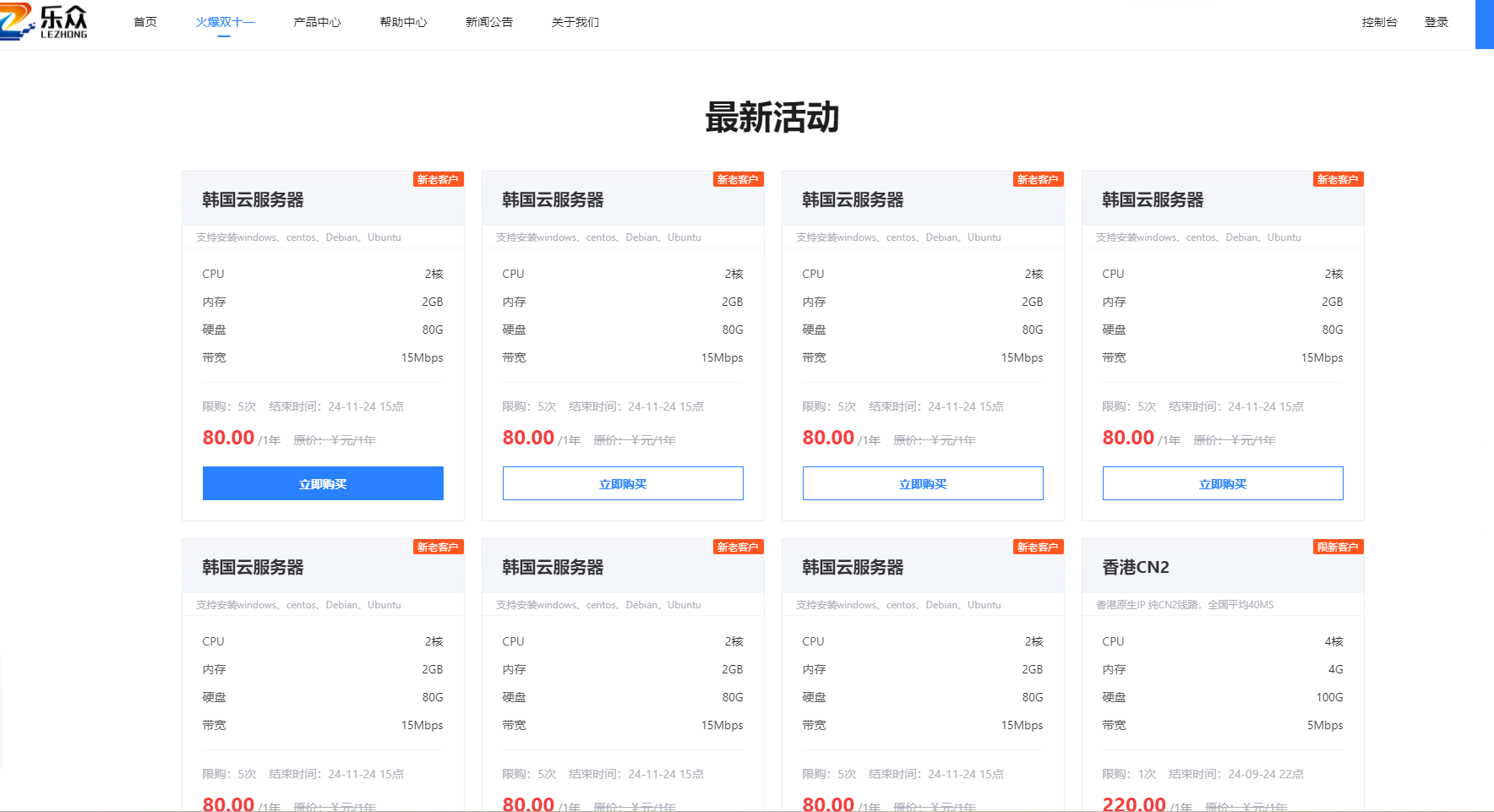
Task: Click the 登录 login link
Action: [1436, 22]
